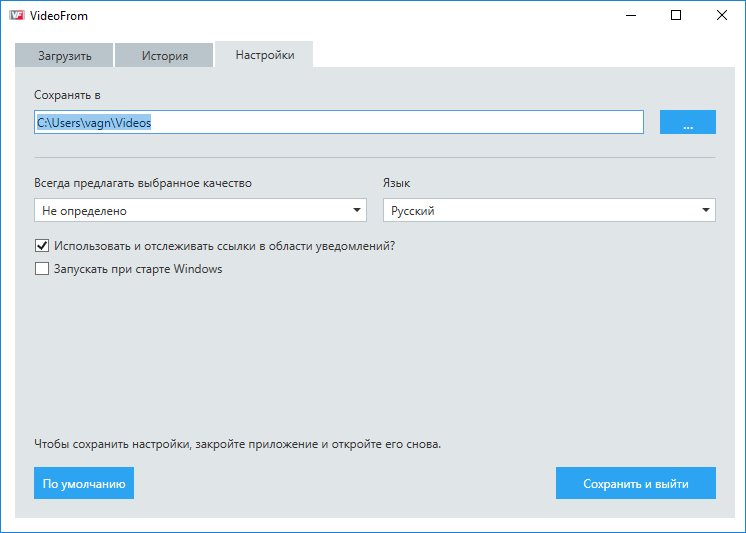Select the Настройки tab
746x533 pixels.
264,55
